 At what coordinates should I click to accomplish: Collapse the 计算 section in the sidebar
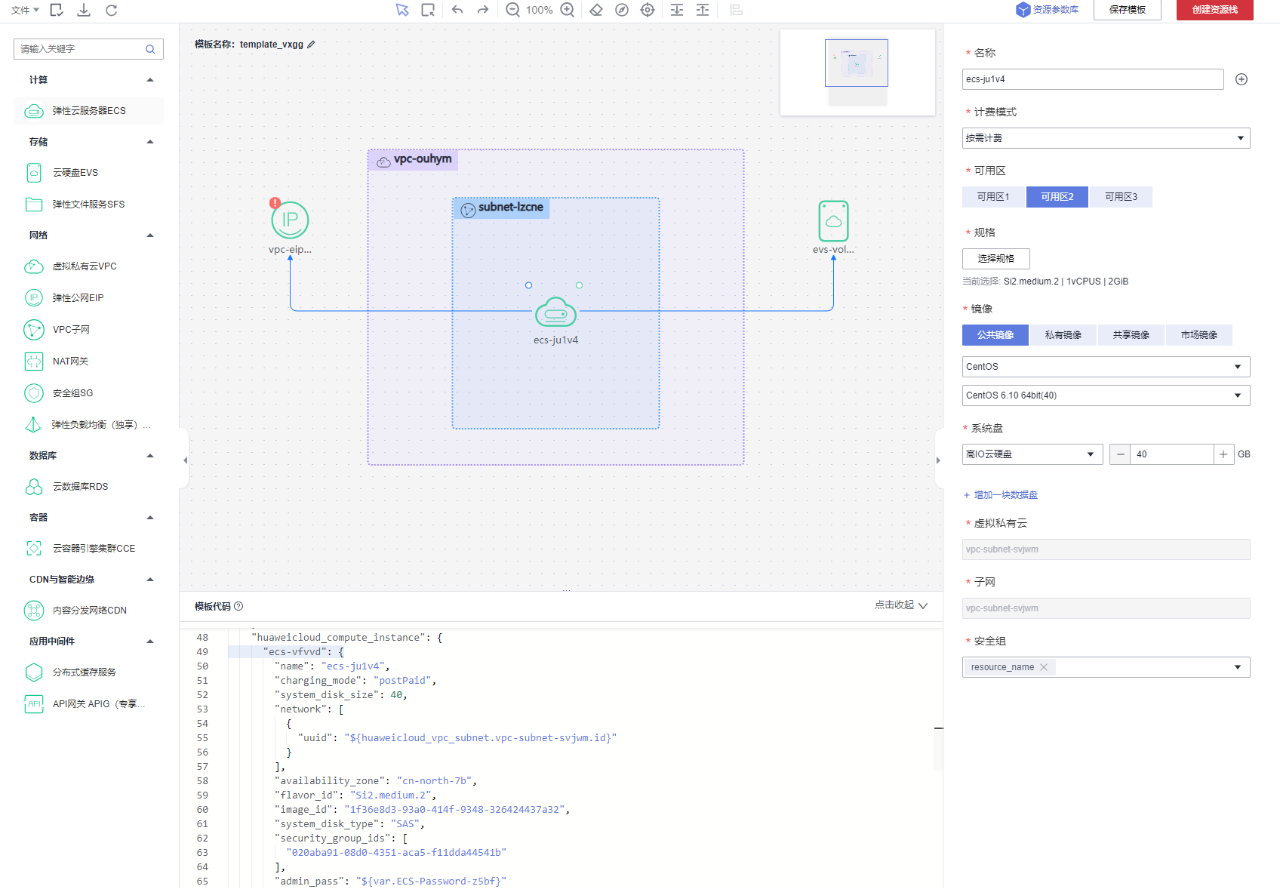coord(150,80)
